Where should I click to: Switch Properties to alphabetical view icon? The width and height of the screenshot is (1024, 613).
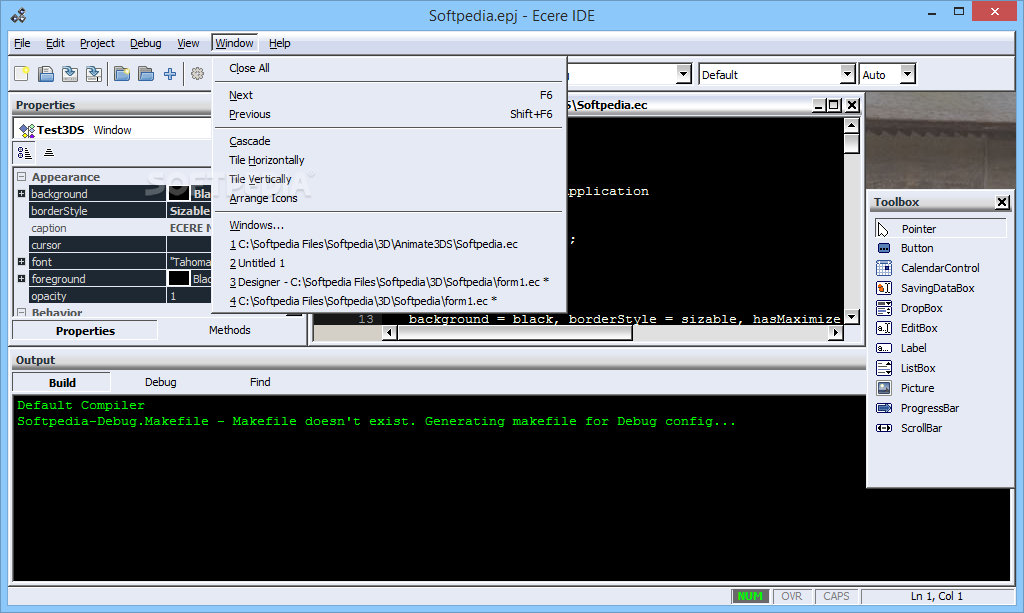(x=48, y=153)
